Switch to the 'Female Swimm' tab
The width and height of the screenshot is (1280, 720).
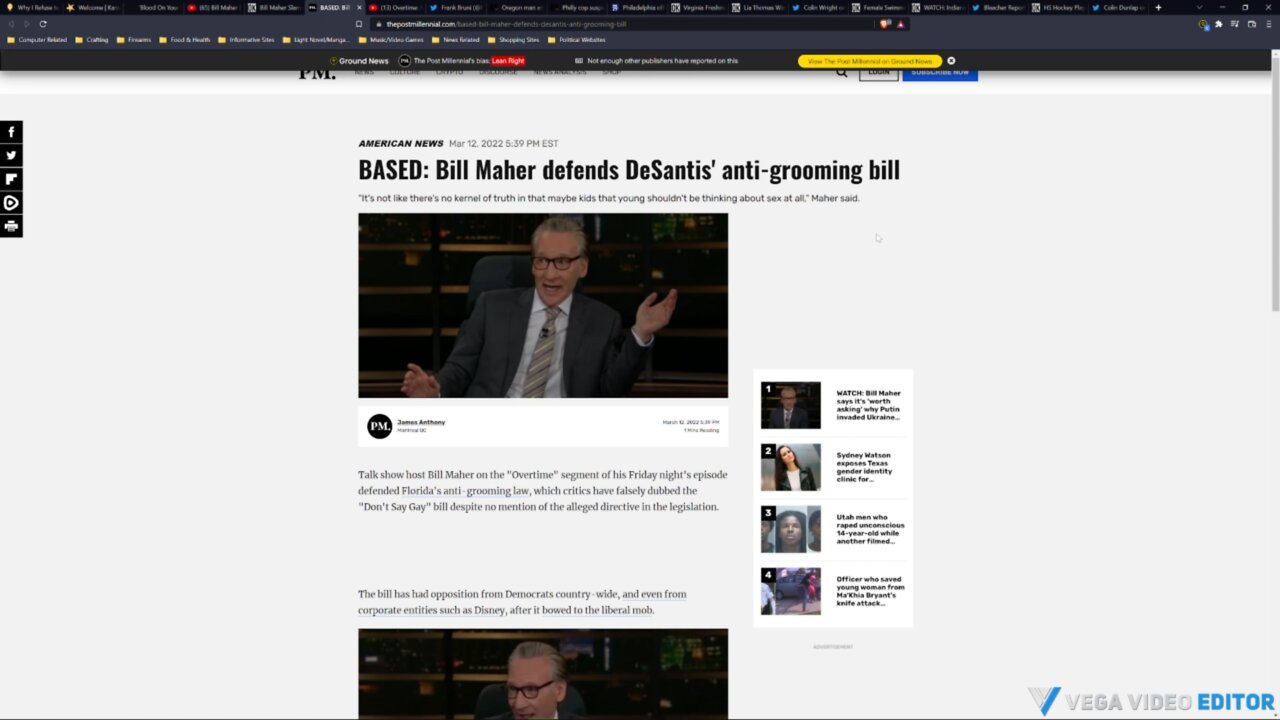[x=879, y=7]
